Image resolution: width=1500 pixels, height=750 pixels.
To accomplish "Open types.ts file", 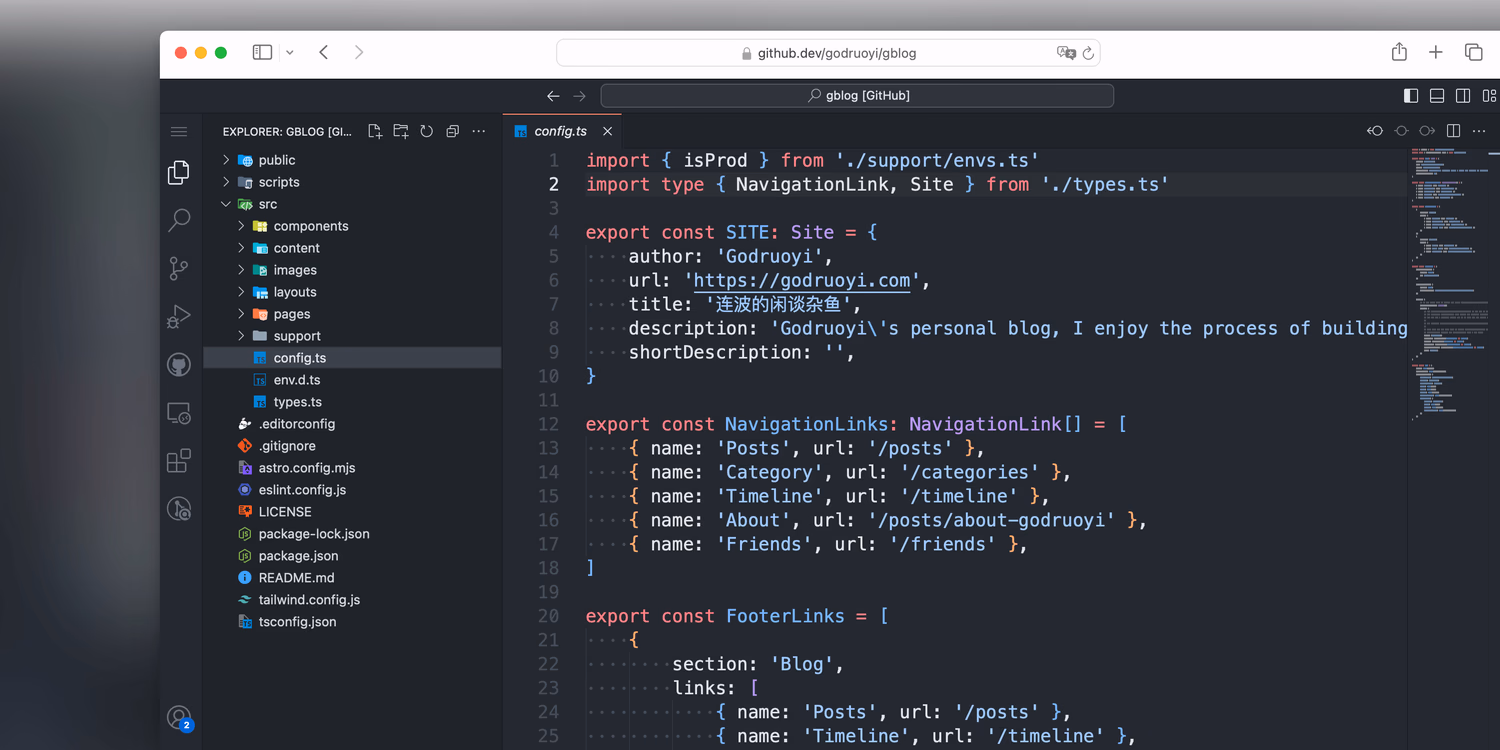I will tap(352, 402).
